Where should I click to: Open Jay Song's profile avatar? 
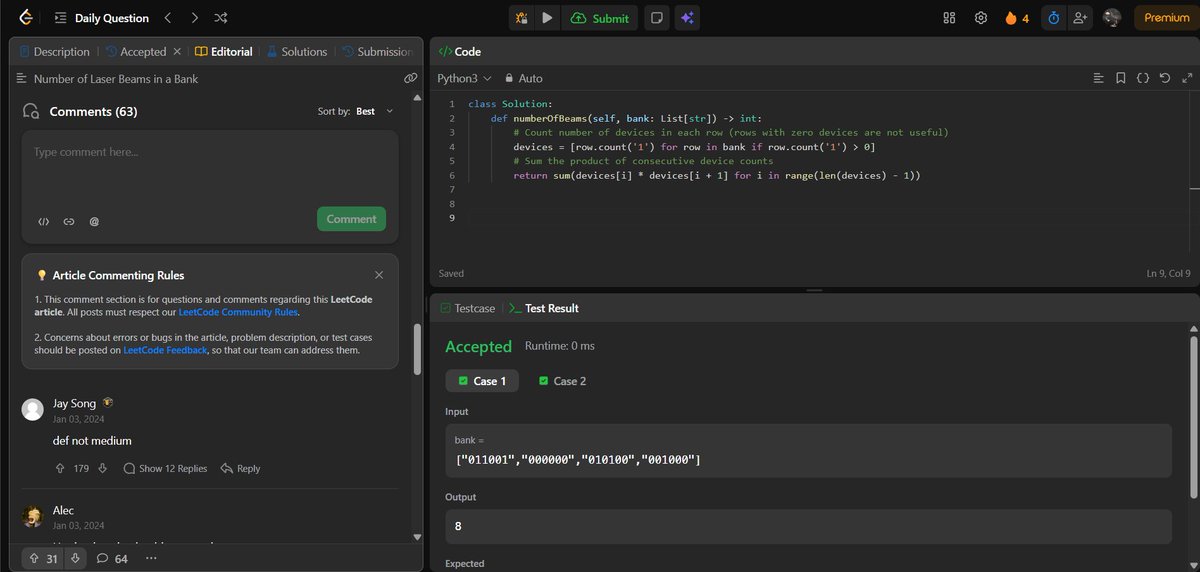33,408
